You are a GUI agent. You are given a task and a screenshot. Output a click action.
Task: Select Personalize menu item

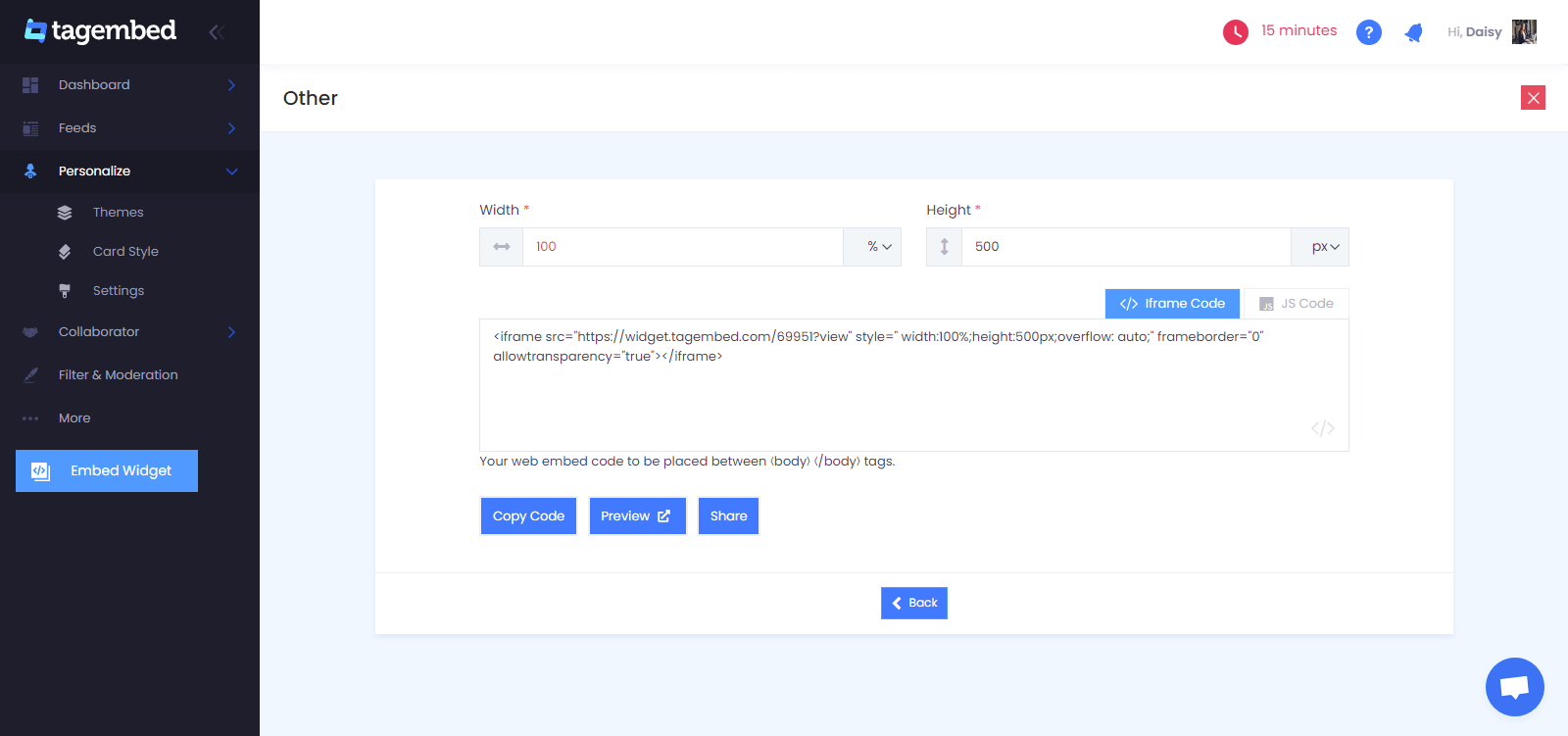tap(129, 172)
